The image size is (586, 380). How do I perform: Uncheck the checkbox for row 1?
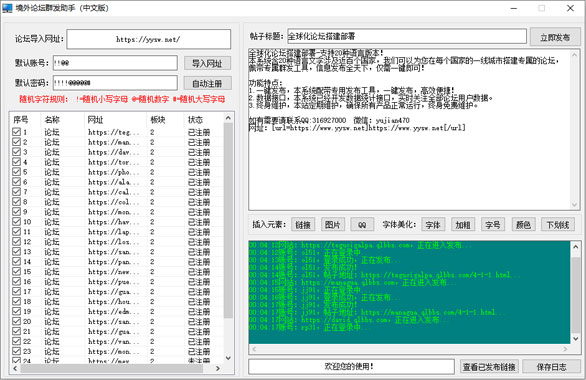pos(16,132)
